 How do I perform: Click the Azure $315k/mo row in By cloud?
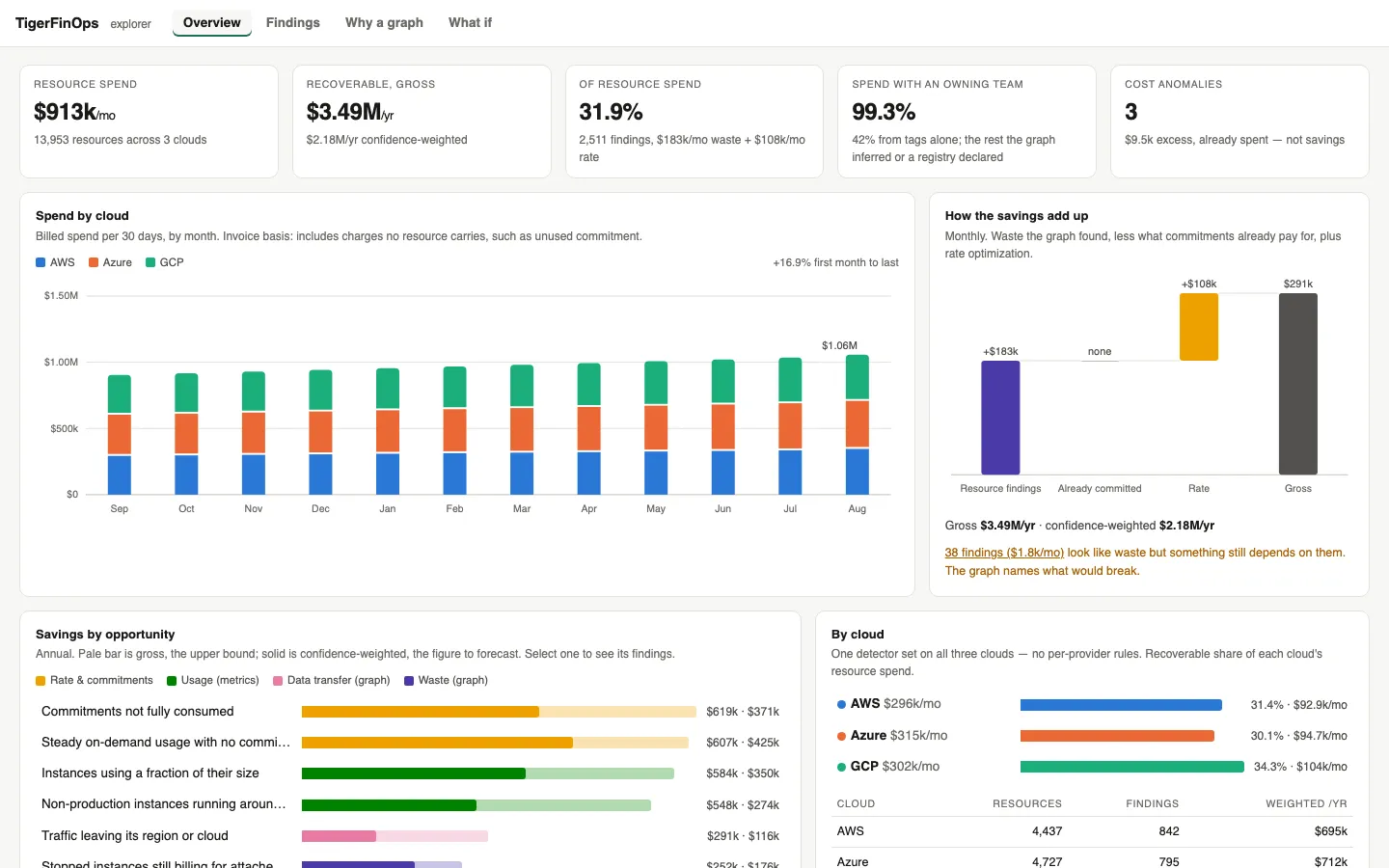point(1092,735)
